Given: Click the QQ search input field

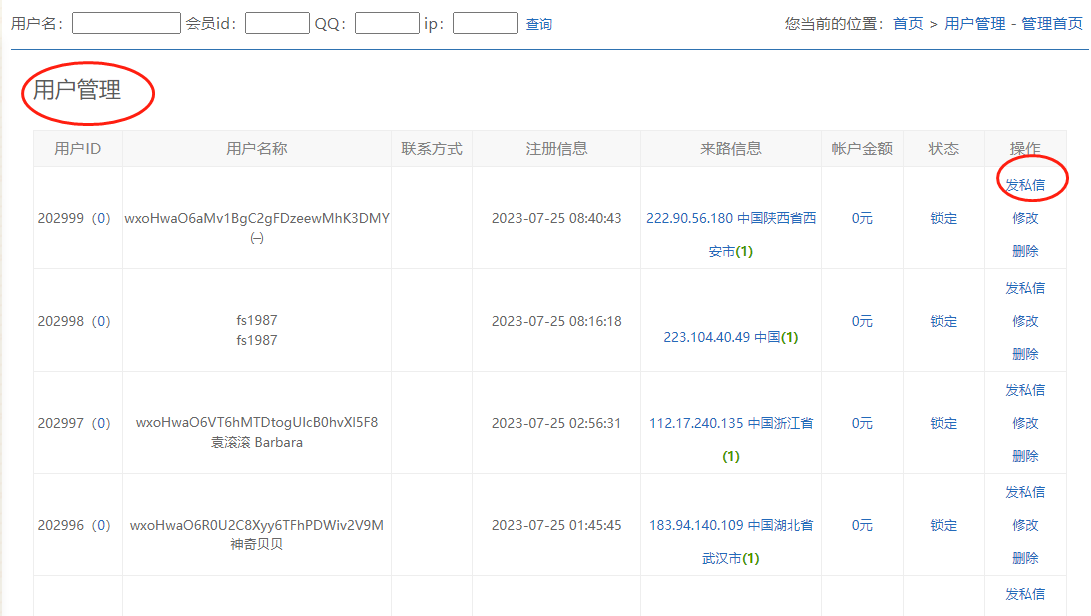Looking at the screenshot, I should 386,23.
